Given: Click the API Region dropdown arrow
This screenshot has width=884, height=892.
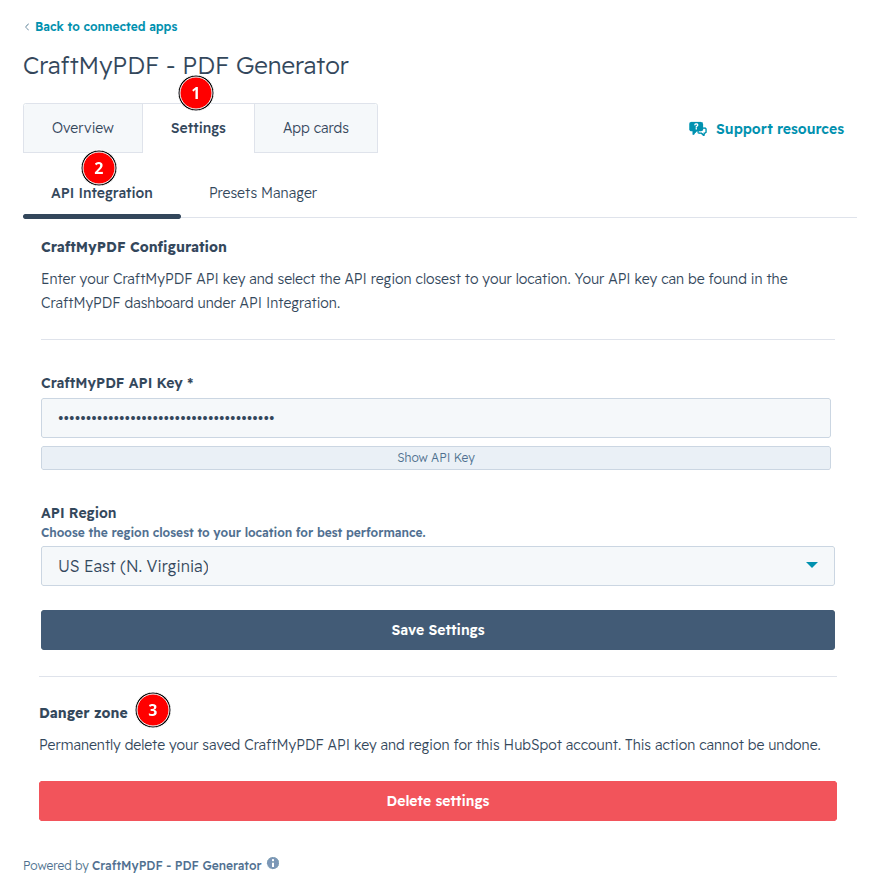Looking at the screenshot, I should click(812, 565).
